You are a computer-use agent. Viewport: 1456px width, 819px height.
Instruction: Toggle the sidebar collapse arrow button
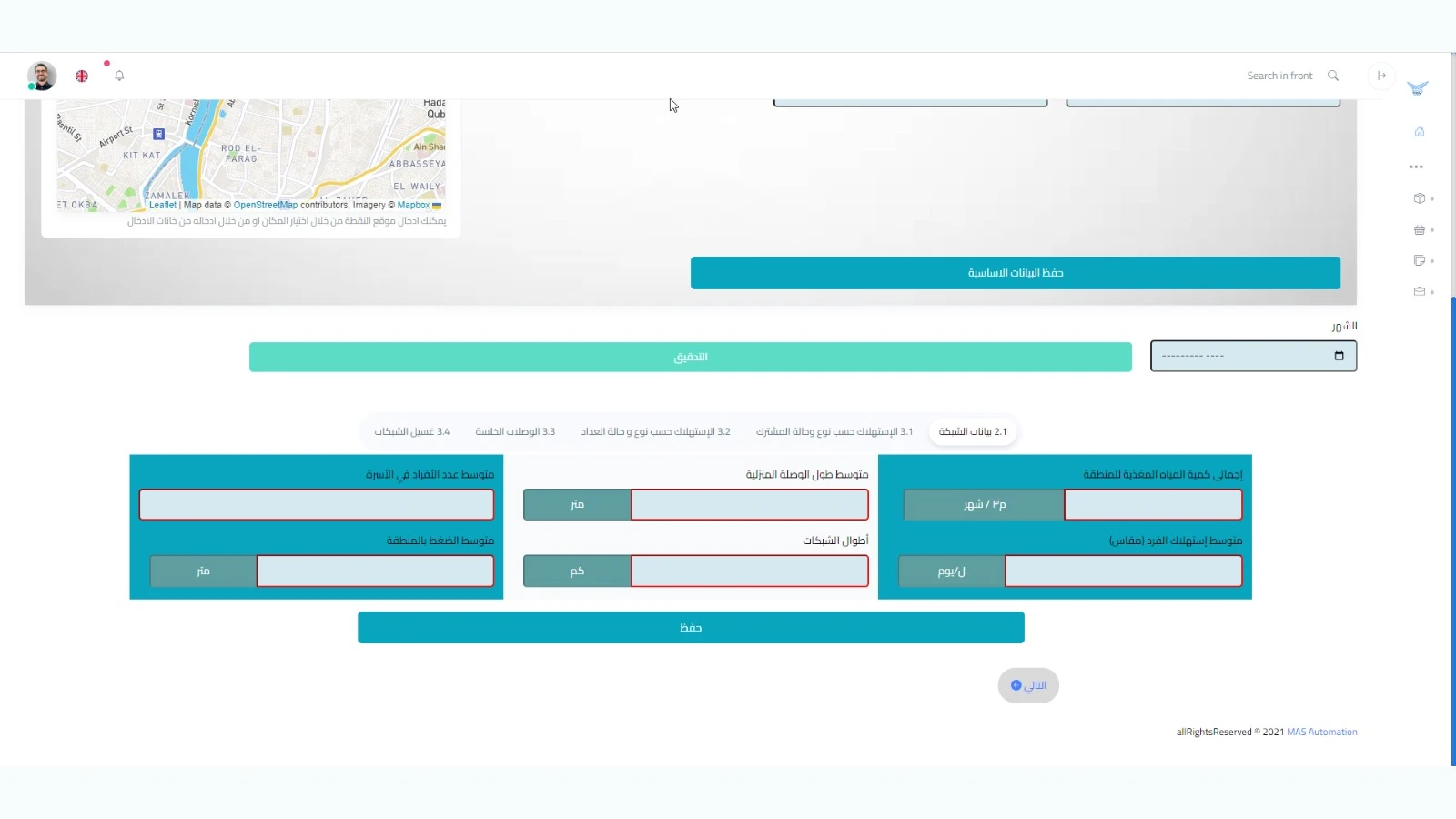pyautogui.click(x=1381, y=76)
